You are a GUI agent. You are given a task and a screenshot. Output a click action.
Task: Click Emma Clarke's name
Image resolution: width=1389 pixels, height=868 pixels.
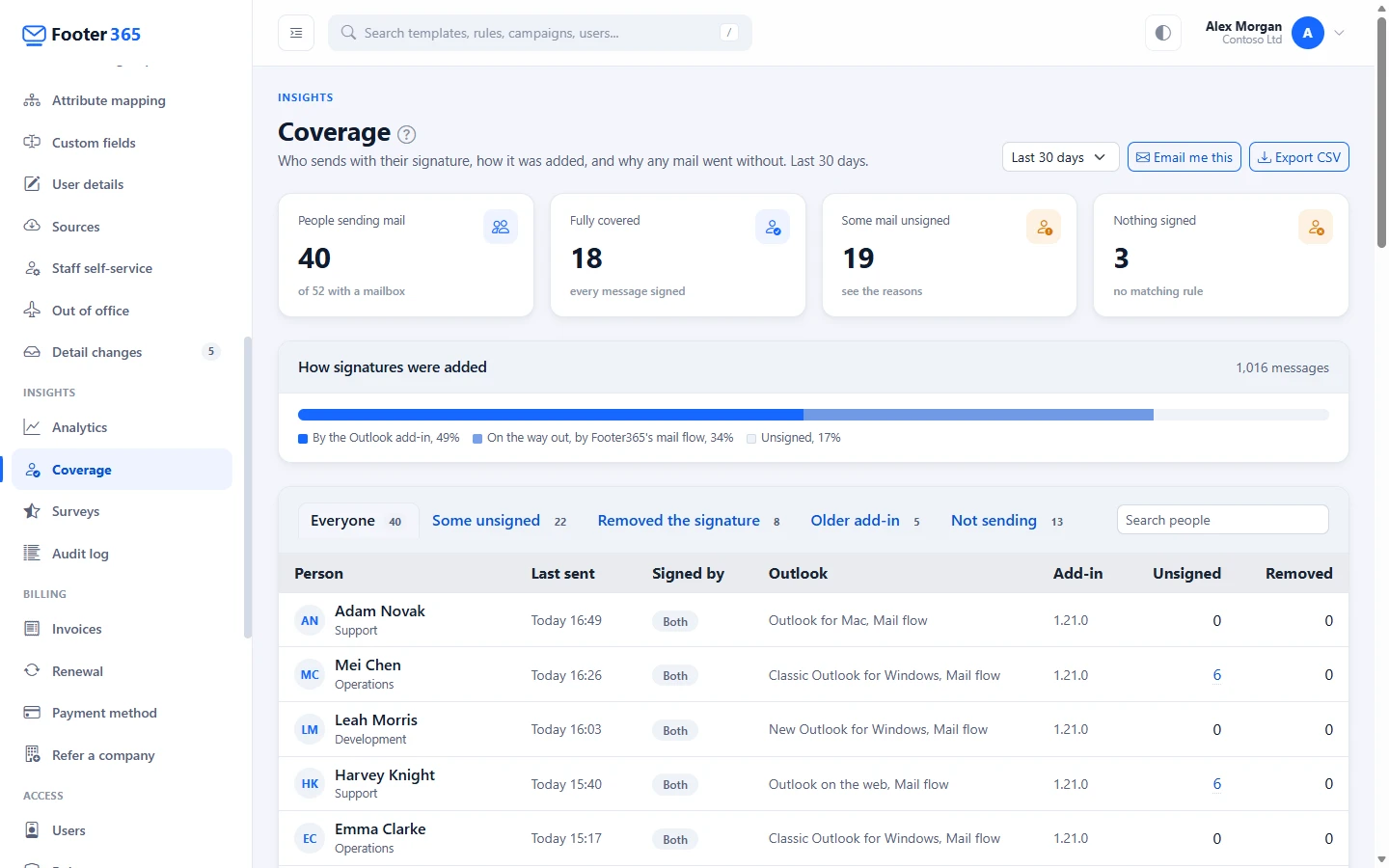point(380,829)
